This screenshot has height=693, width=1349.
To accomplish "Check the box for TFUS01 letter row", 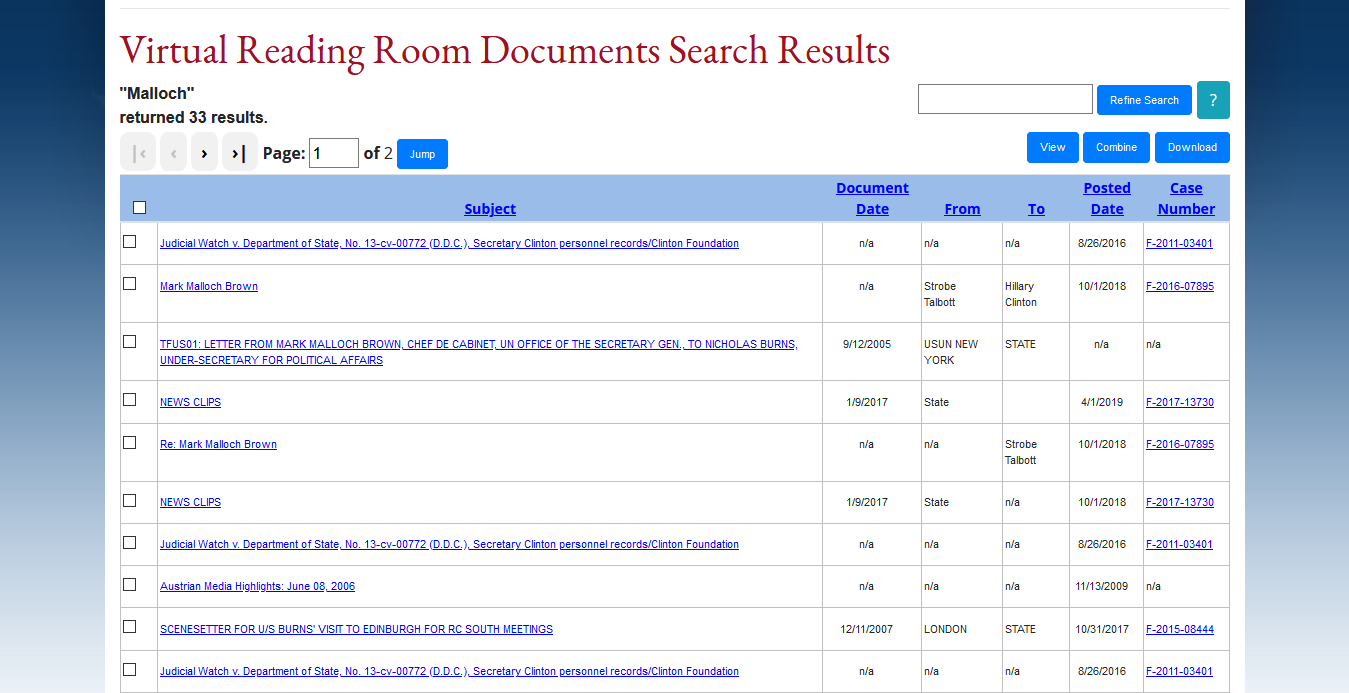I will (x=129, y=342).
